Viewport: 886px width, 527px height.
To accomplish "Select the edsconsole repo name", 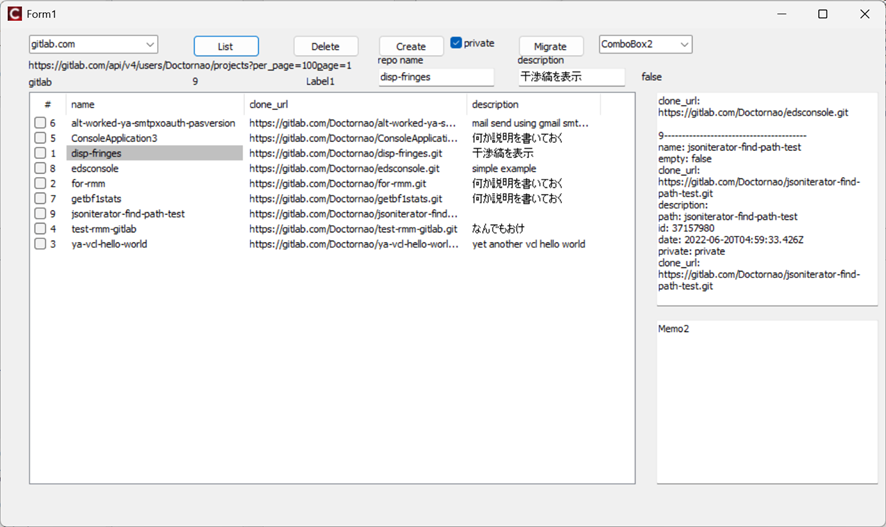I will click(95, 168).
